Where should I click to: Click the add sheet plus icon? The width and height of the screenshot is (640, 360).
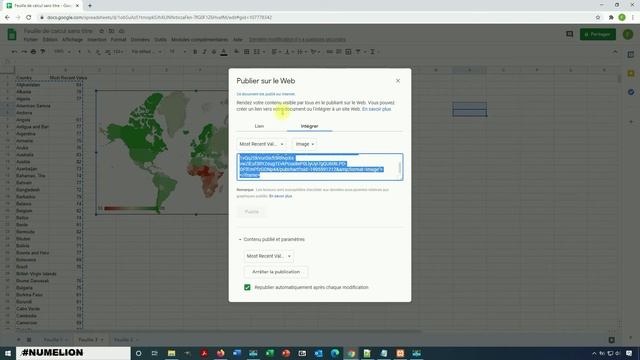coord(18,340)
